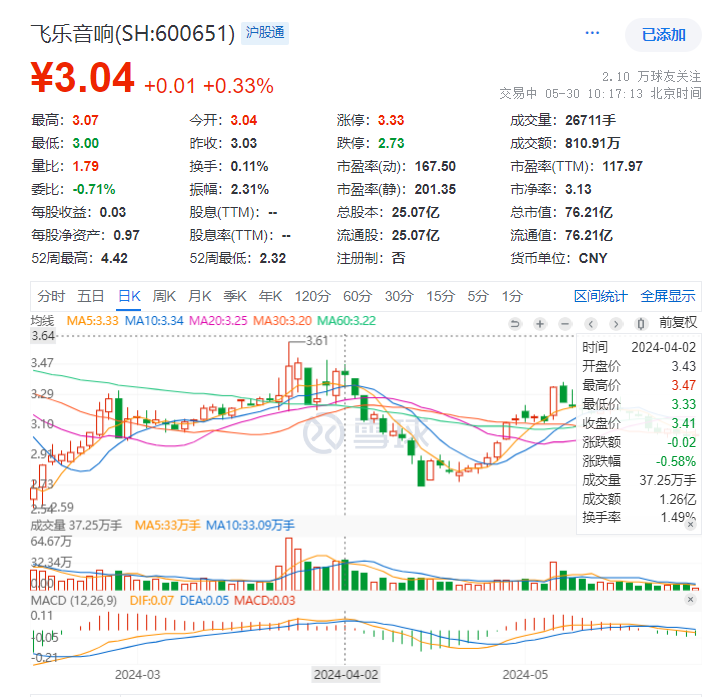Zoom out chart with minus icon
This screenshot has height=697, width=717.
click(x=565, y=324)
